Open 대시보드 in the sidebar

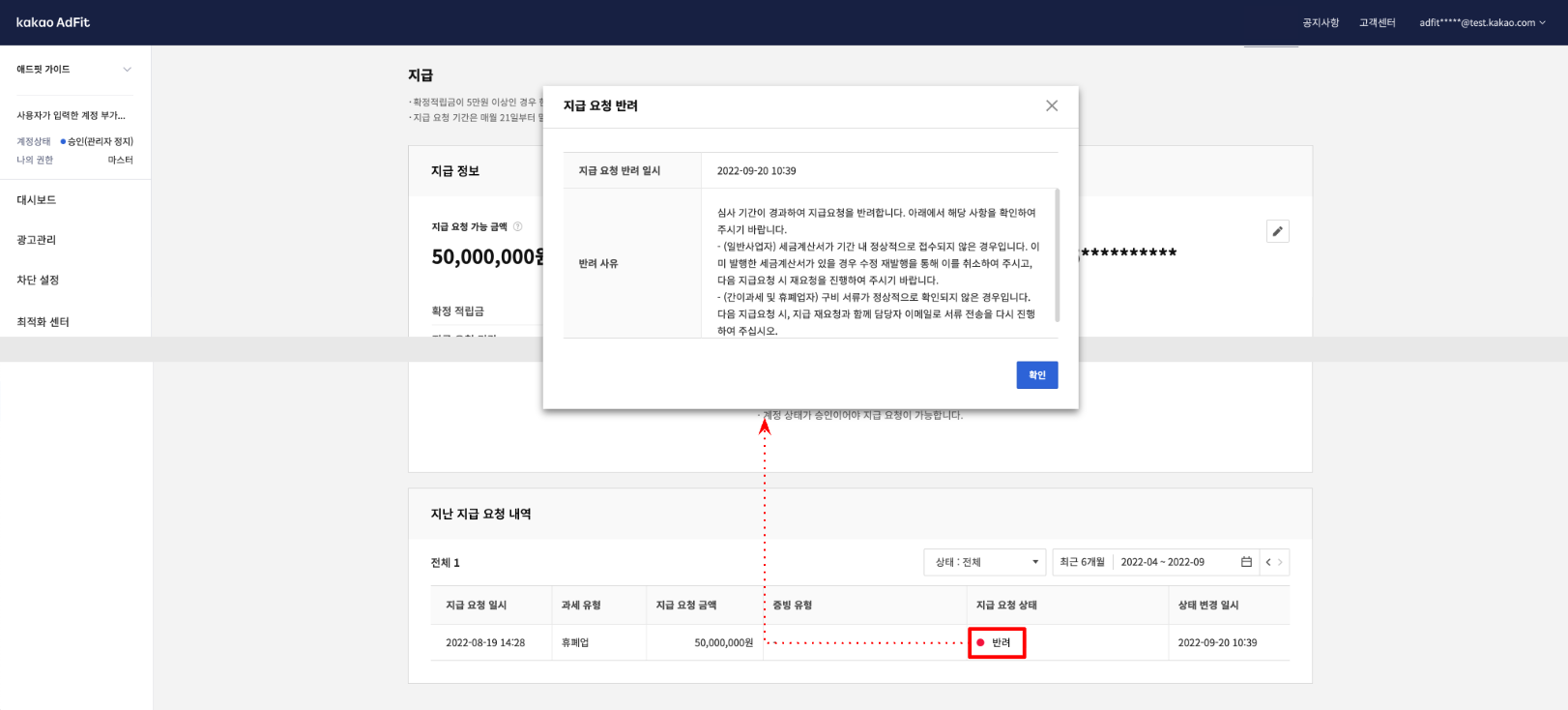coord(37,200)
